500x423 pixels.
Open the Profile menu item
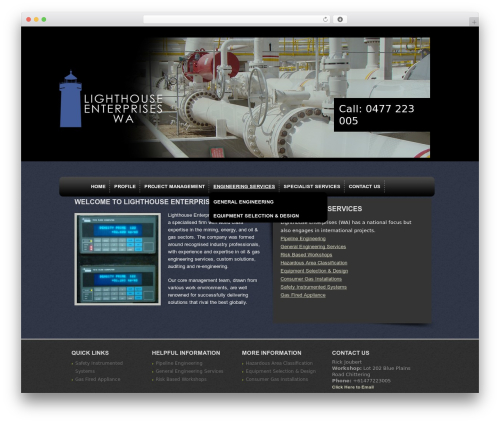click(125, 186)
